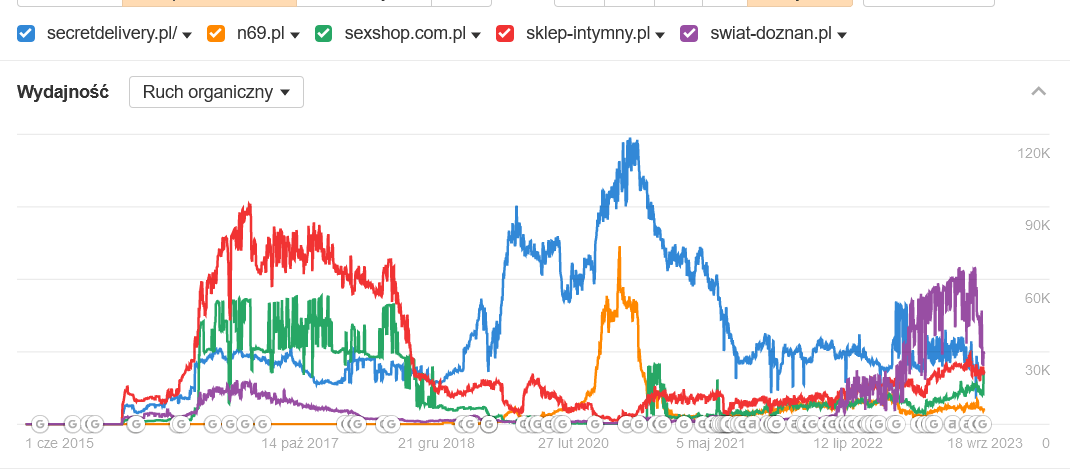Image resolution: width=1070 pixels, height=470 pixels.
Task: Open the sexshop.com.pl dropdown arrow
Action: pos(476,35)
